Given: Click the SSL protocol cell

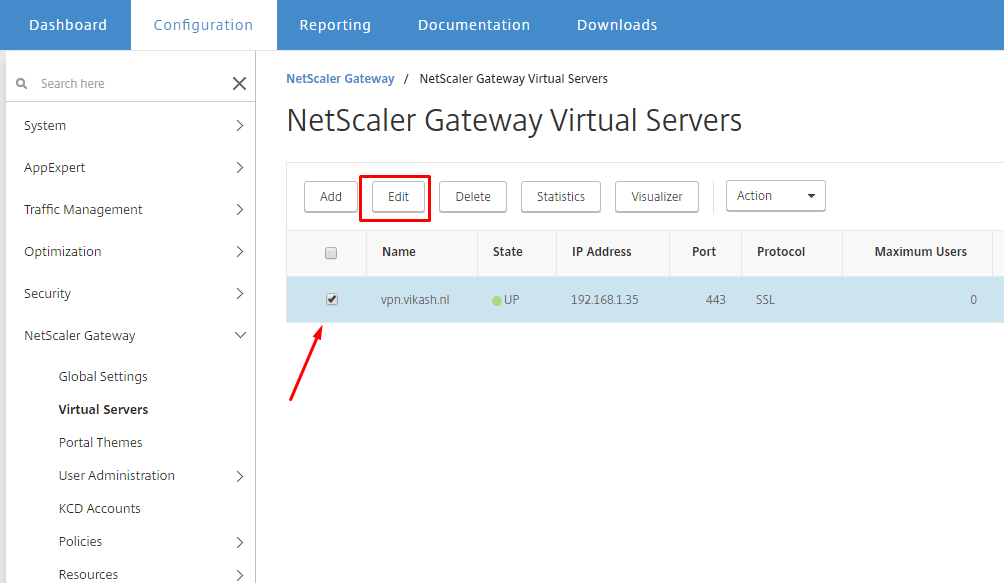Looking at the screenshot, I should tap(765, 299).
